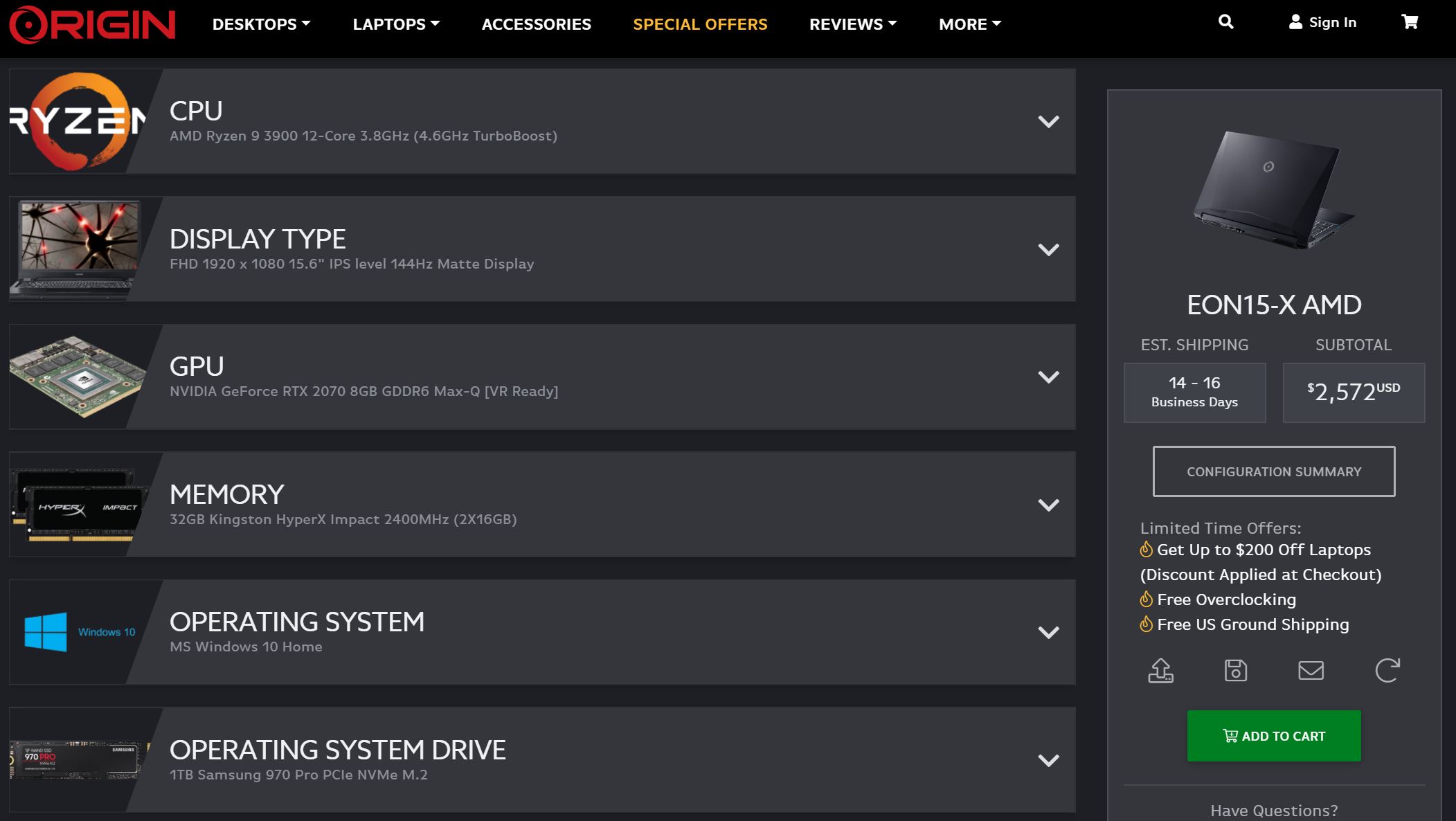The width and height of the screenshot is (1456, 821).
Task: Expand the Memory selection dropdown
Action: (1047, 505)
